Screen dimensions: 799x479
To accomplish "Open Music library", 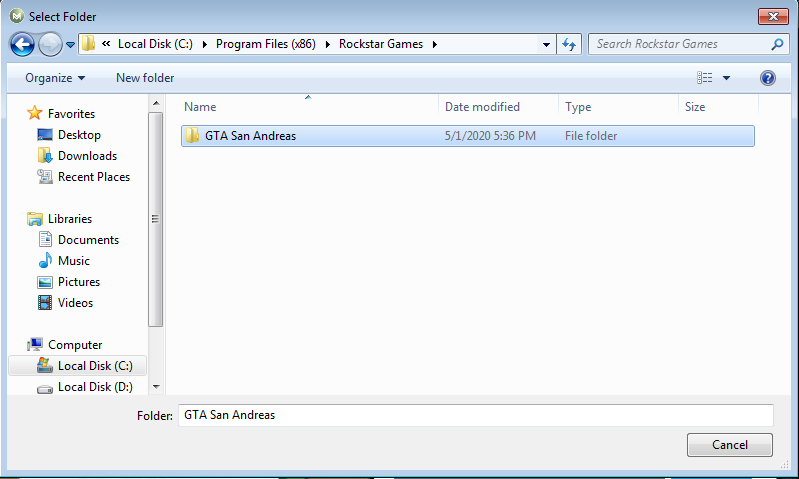I will click(x=74, y=261).
